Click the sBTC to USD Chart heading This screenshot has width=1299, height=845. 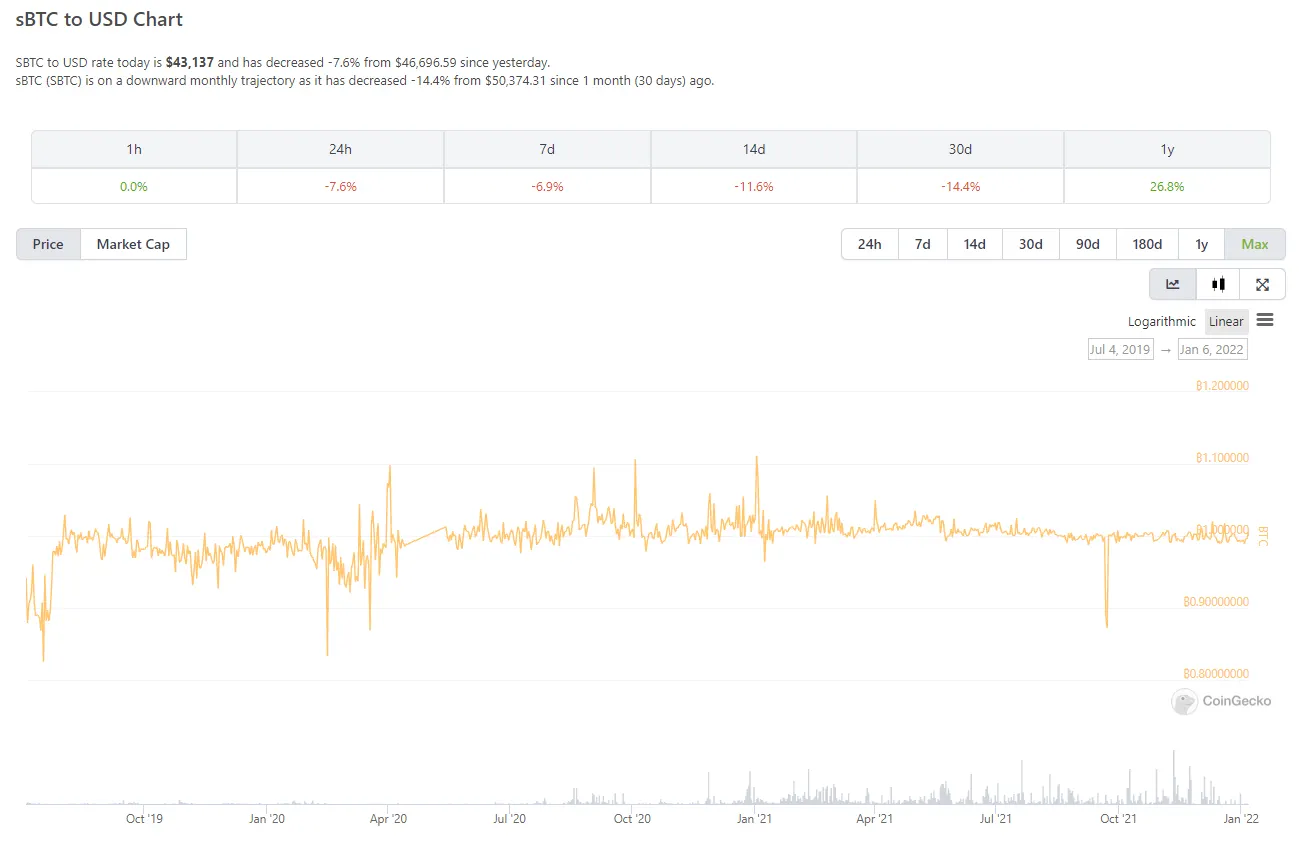pos(100,19)
